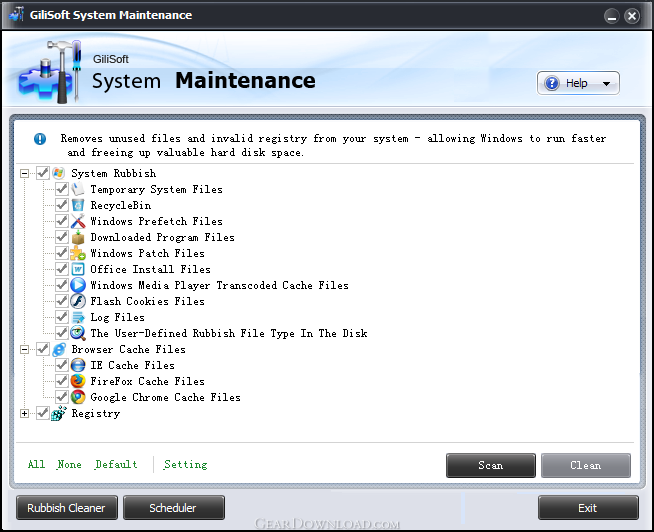Select 'Google Chrome Cache Files' row text
The height and width of the screenshot is (532, 654).
[166, 397]
